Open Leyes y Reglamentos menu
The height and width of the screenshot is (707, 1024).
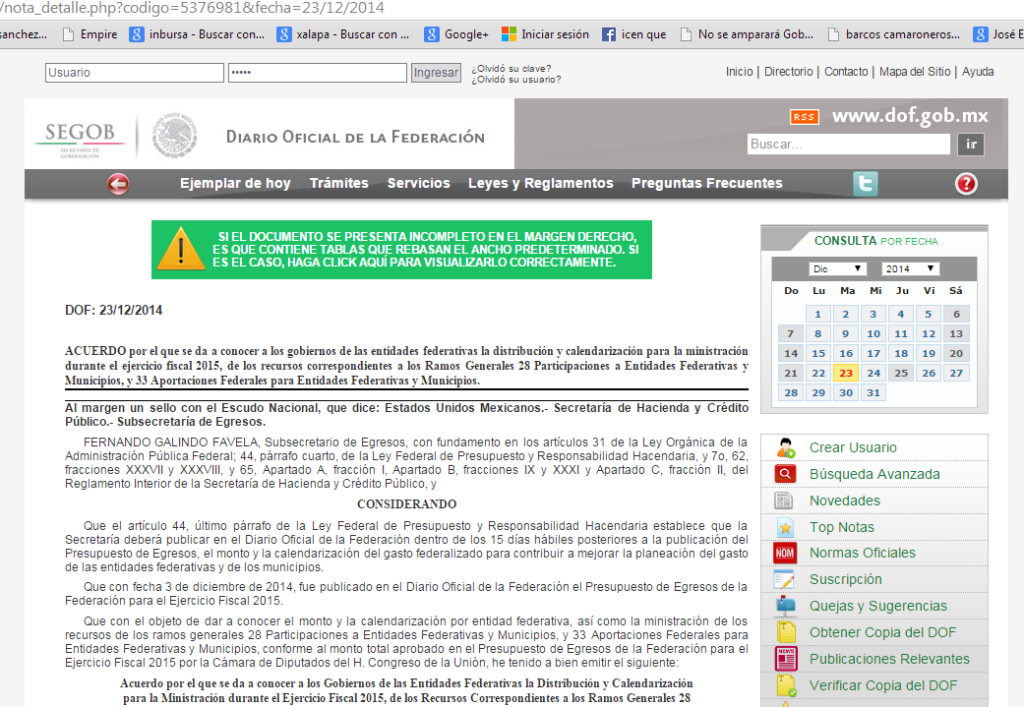(541, 183)
